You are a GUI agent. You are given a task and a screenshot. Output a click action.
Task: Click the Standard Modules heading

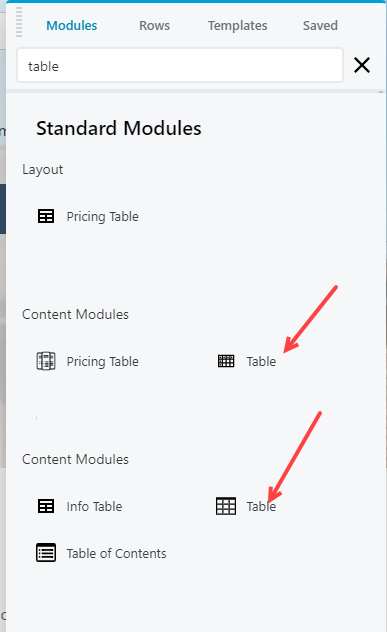[119, 129]
